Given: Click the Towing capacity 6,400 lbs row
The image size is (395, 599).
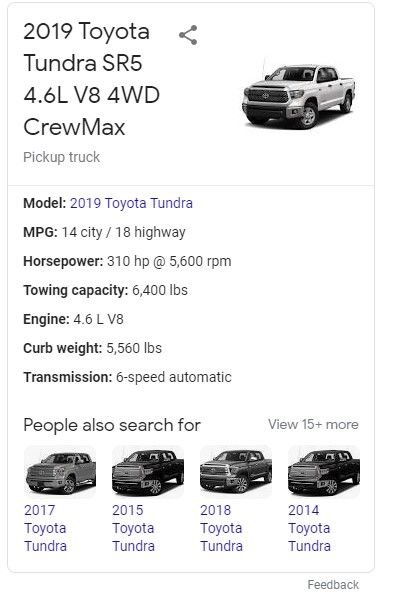Looking at the screenshot, I should pyautogui.click(x=105, y=290).
